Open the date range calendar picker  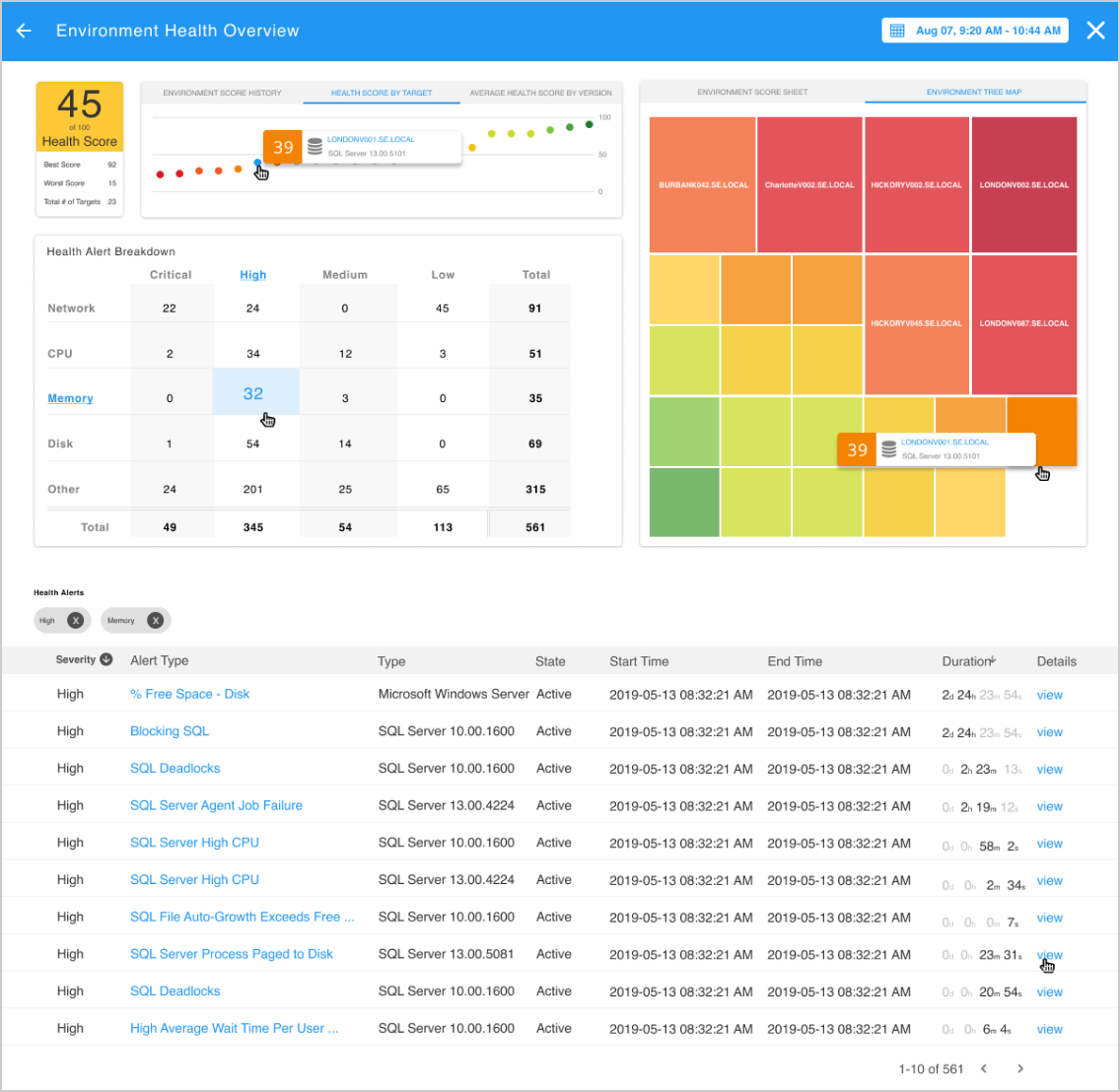click(897, 31)
